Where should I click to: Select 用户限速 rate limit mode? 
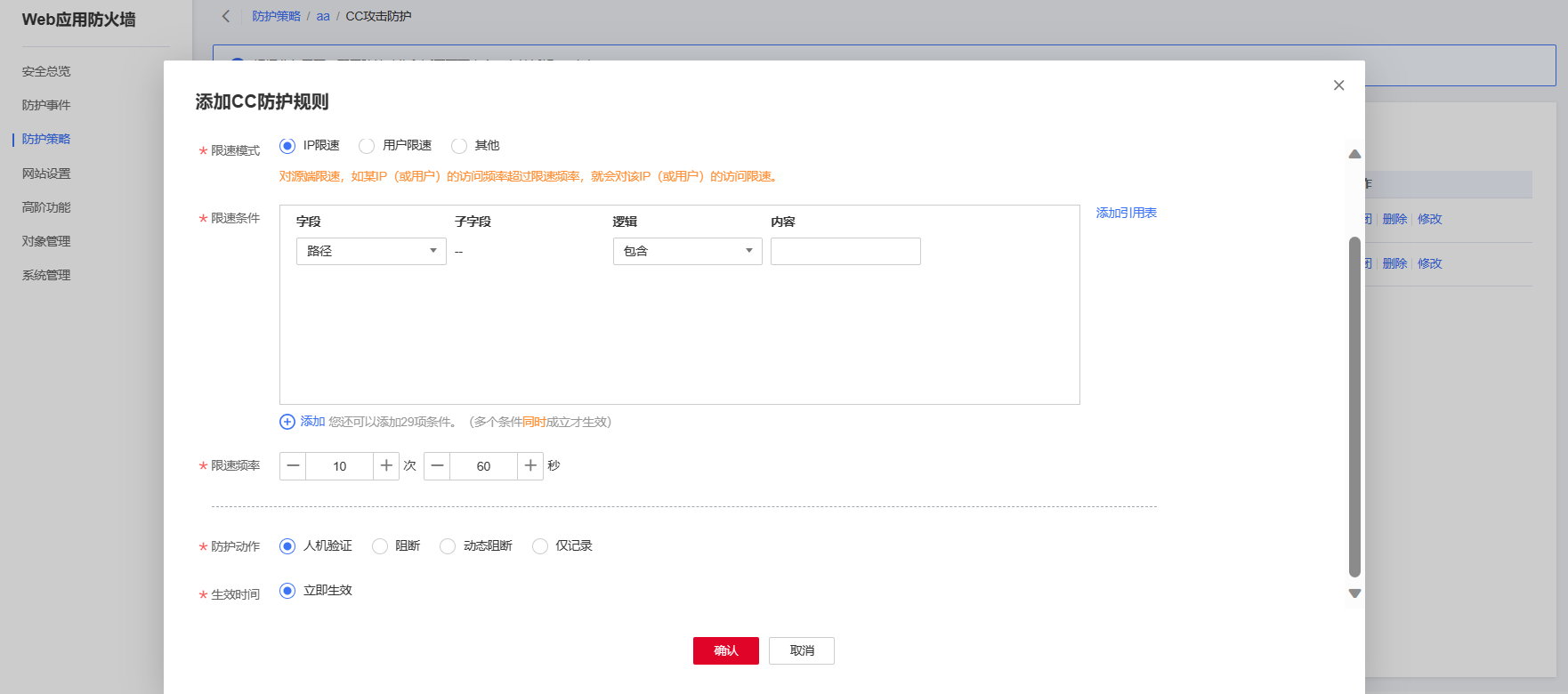tap(367, 146)
